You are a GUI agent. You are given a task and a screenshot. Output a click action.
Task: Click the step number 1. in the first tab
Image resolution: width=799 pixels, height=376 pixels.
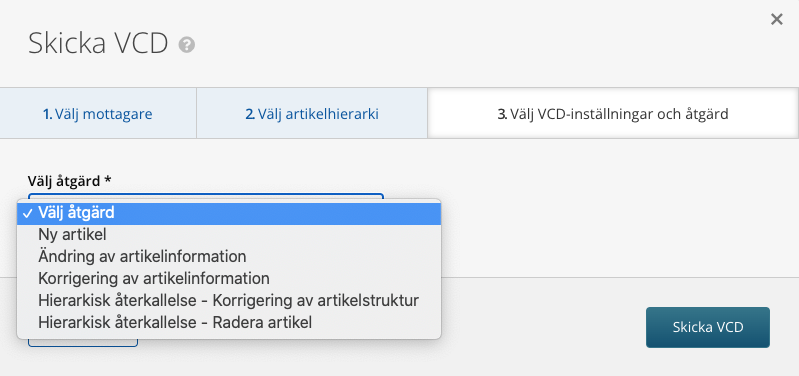[x=47, y=114]
